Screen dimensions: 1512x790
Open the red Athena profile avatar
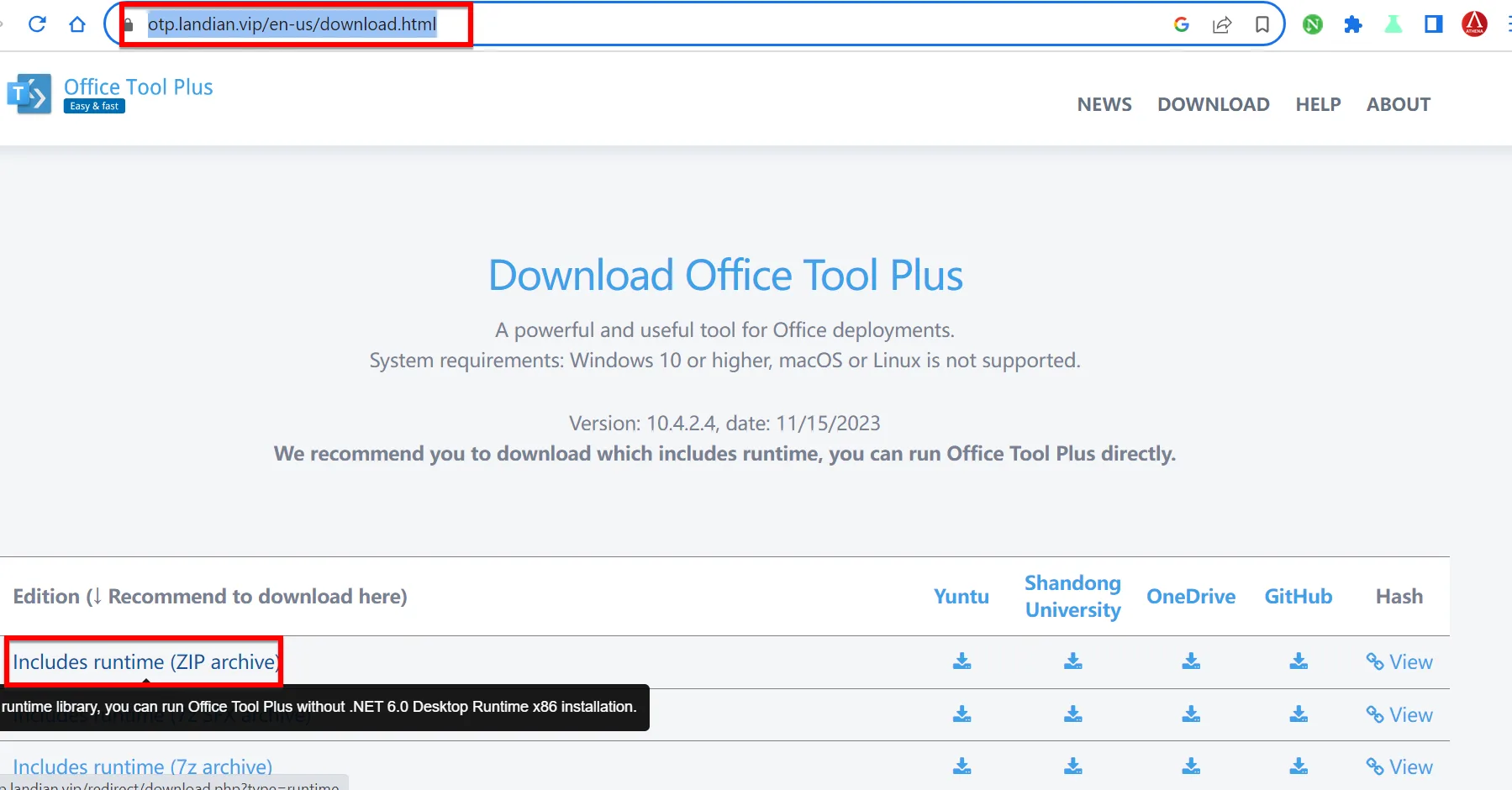point(1475,24)
